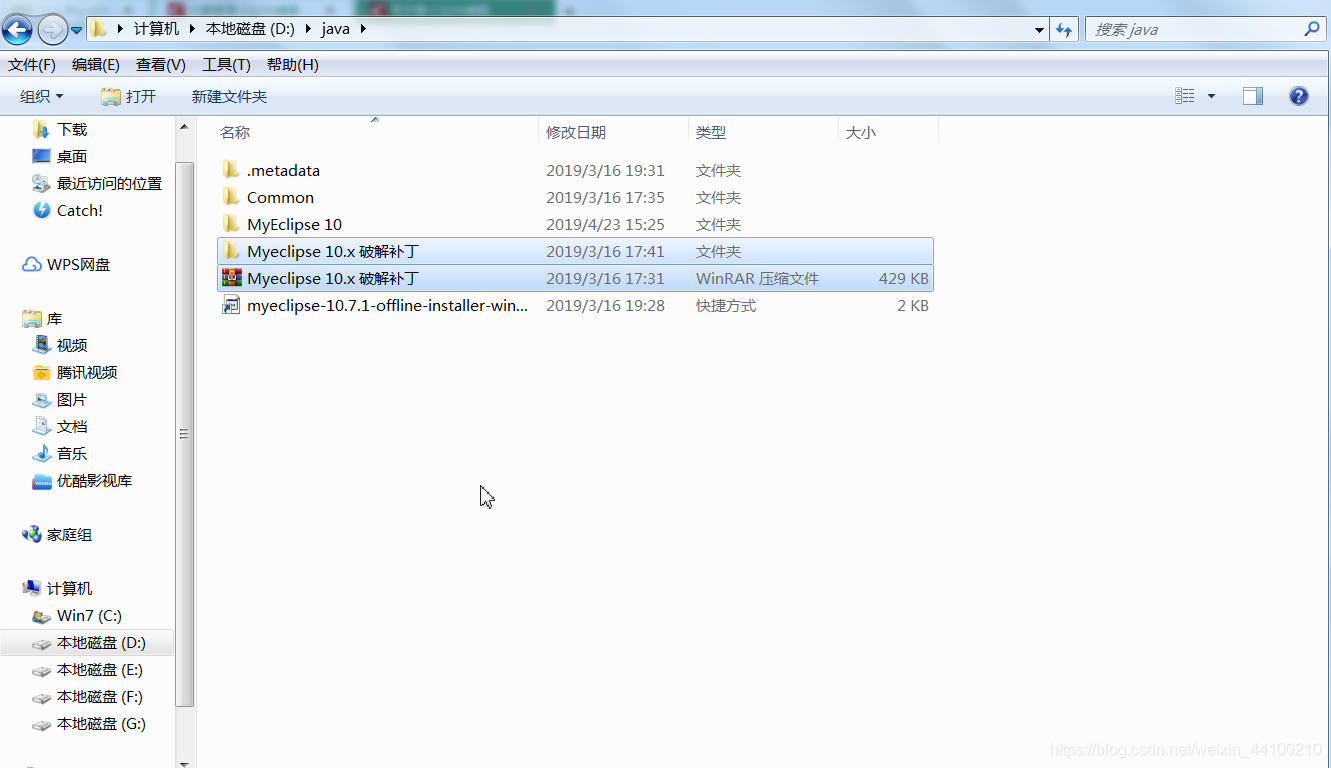The image size is (1331, 768).
Task: Open 音乐 library in sidebar
Action: [x=72, y=453]
